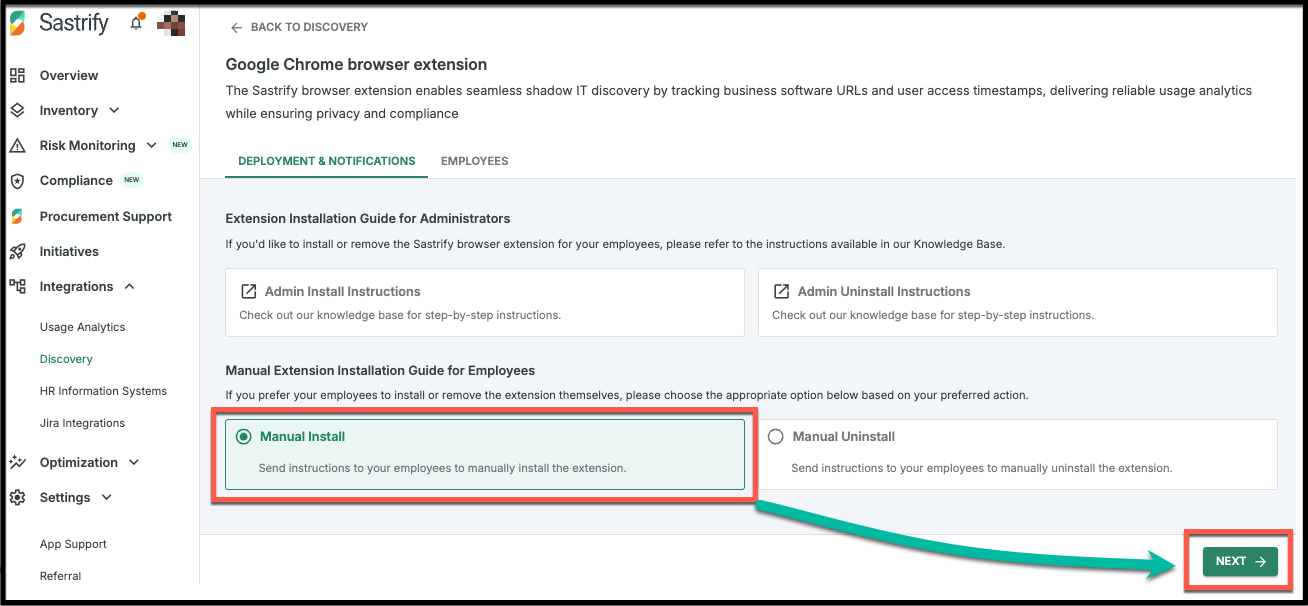Click the Settings gear icon
The image size is (1308, 606).
(17, 497)
